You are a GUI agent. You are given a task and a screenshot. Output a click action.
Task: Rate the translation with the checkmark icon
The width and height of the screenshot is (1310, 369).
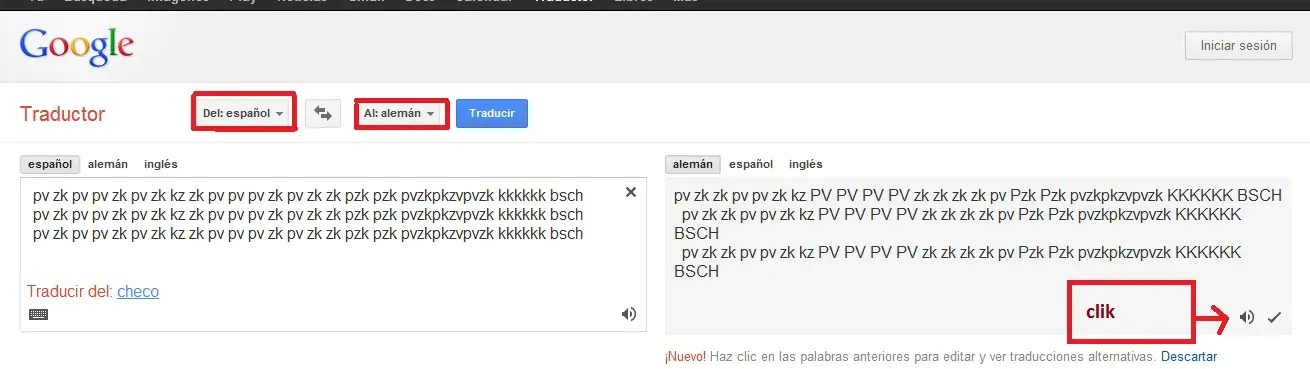[x=1274, y=317]
